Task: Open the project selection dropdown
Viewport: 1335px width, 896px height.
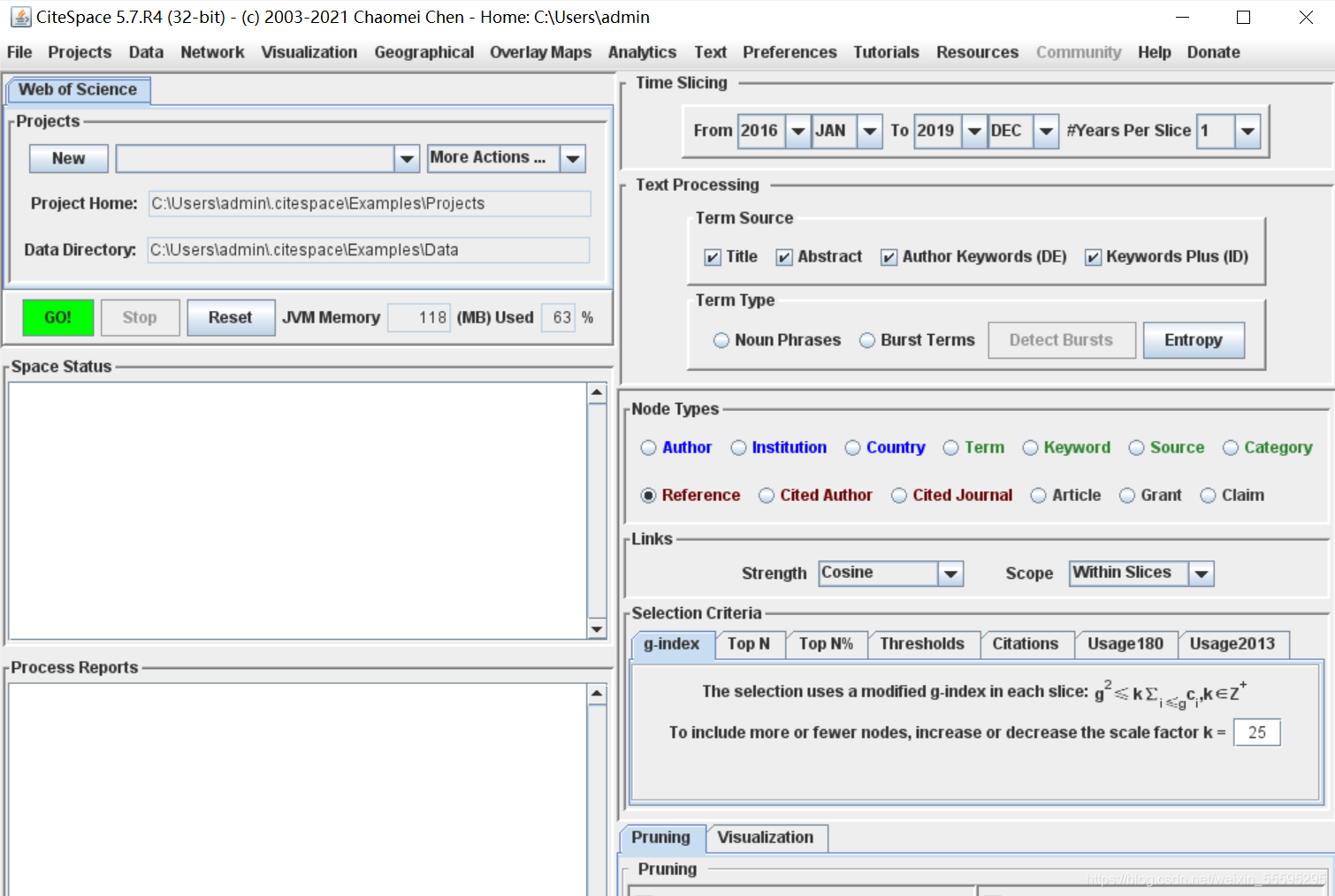Action: pyautogui.click(x=407, y=159)
